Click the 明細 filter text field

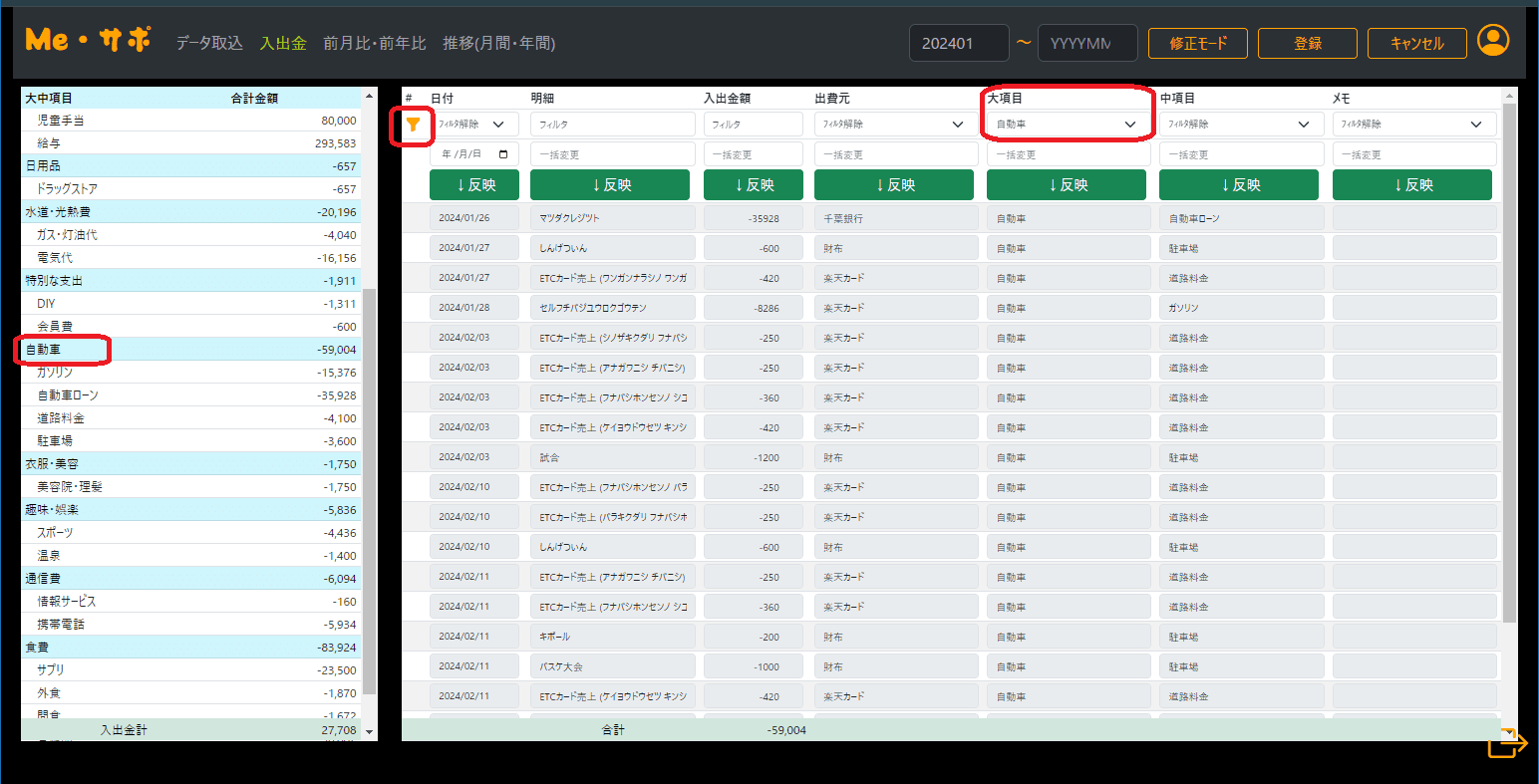tap(612, 125)
